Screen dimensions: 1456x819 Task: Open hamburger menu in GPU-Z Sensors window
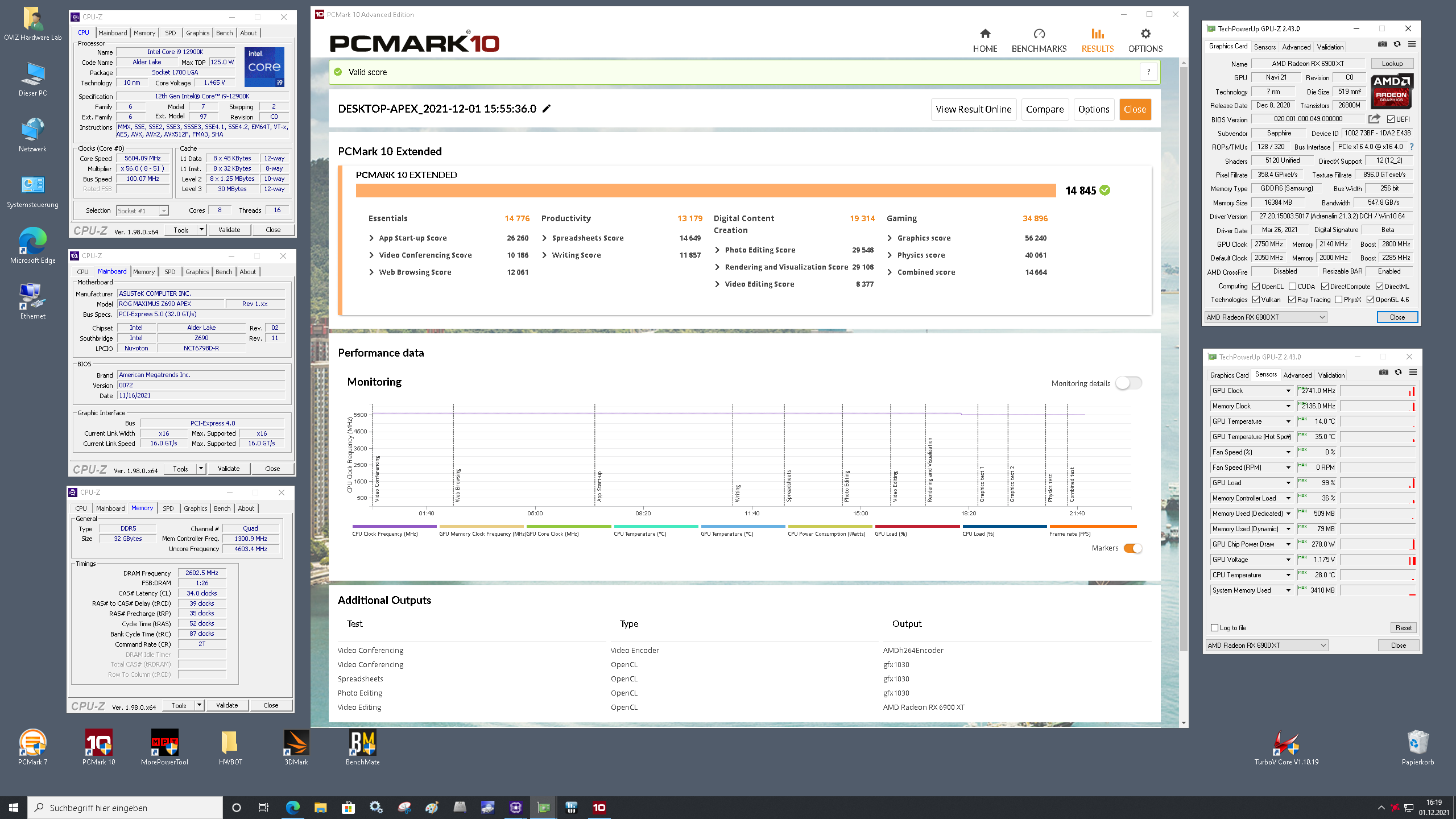point(1413,373)
